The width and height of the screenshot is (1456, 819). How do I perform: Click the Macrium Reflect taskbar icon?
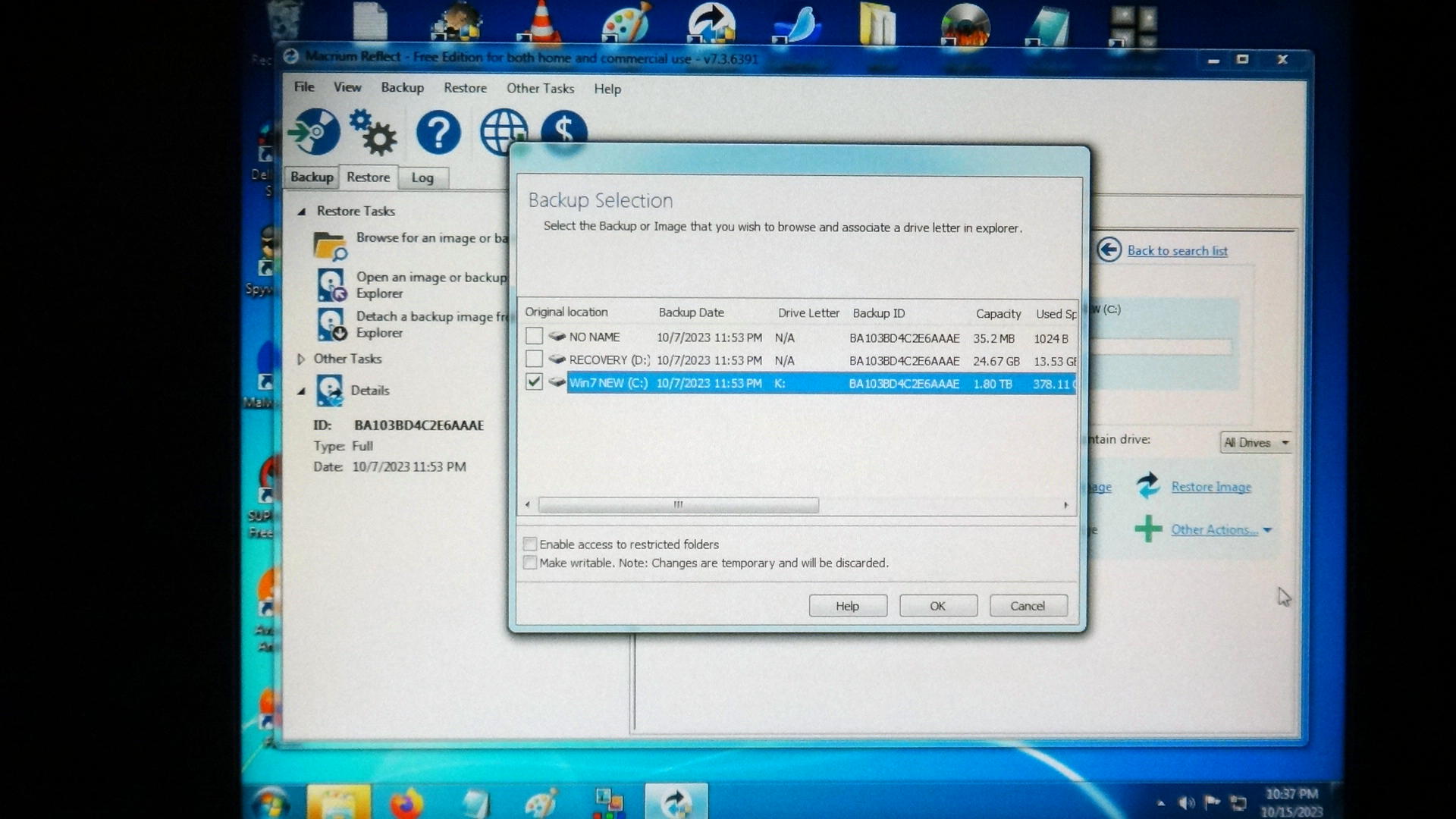tap(676, 802)
